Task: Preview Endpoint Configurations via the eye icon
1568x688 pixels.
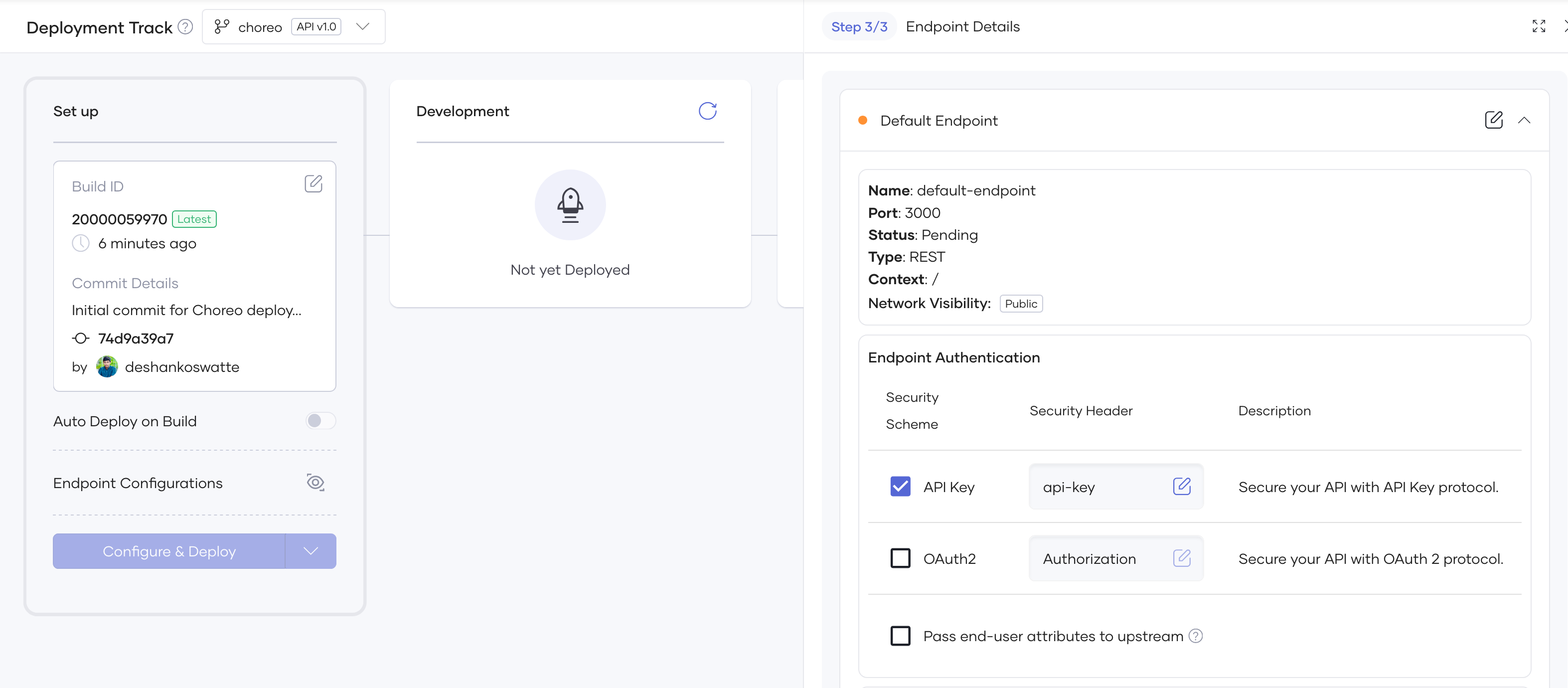Action: (x=315, y=482)
